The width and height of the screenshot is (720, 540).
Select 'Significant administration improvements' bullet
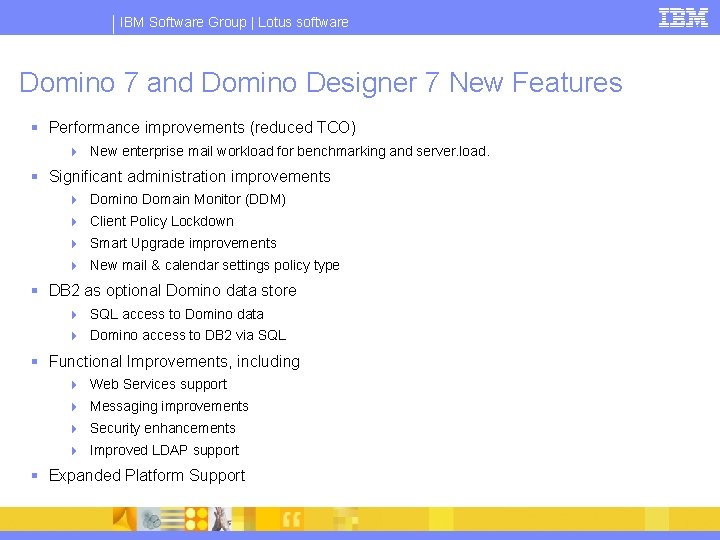point(190,176)
